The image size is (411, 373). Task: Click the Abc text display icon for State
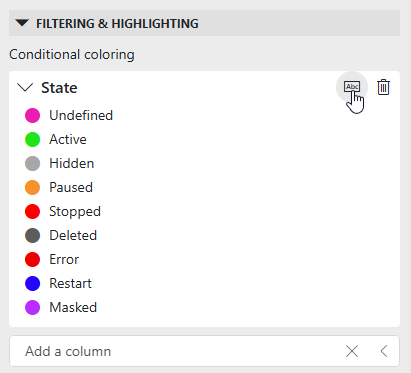coord(352,87)
